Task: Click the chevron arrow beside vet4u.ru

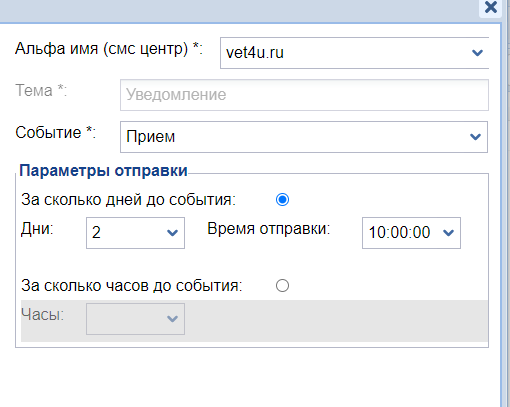Action: [477, 53]
